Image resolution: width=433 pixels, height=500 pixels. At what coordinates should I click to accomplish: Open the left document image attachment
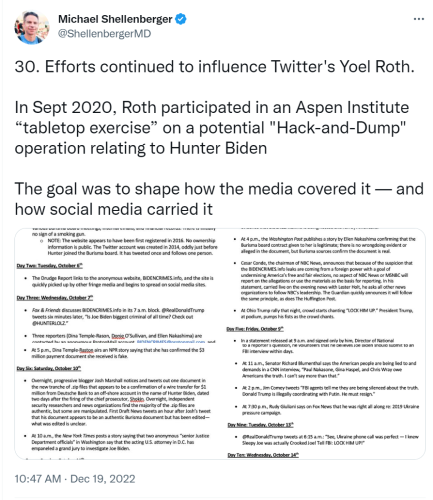click(117, 343)
